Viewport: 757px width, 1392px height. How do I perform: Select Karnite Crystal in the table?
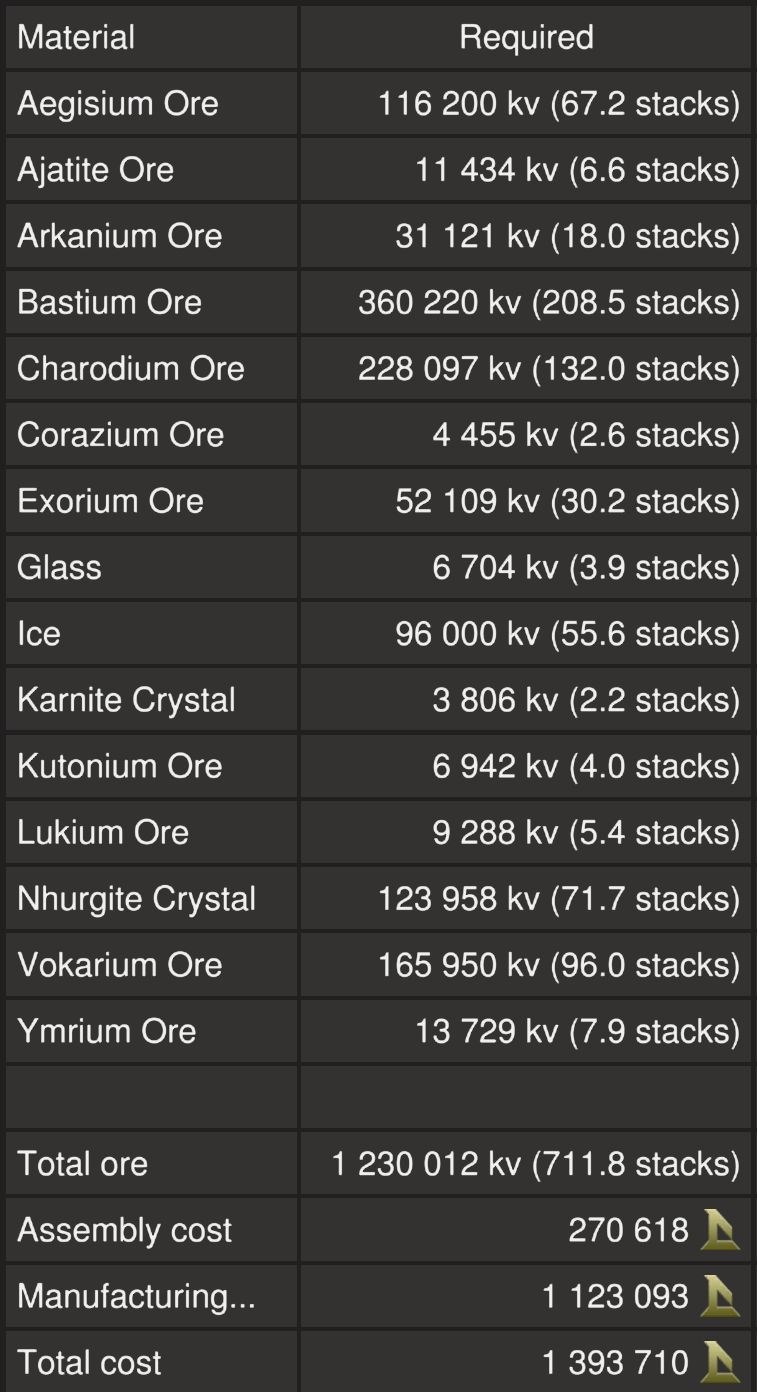[127, 700]
